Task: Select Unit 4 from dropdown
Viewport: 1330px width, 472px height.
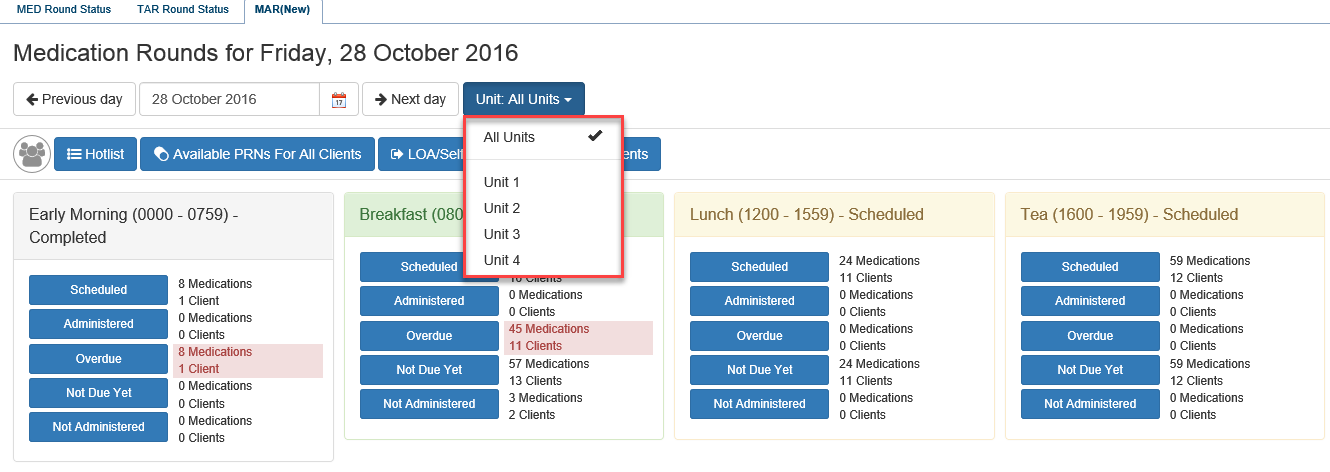Action: tap(502, 260)
